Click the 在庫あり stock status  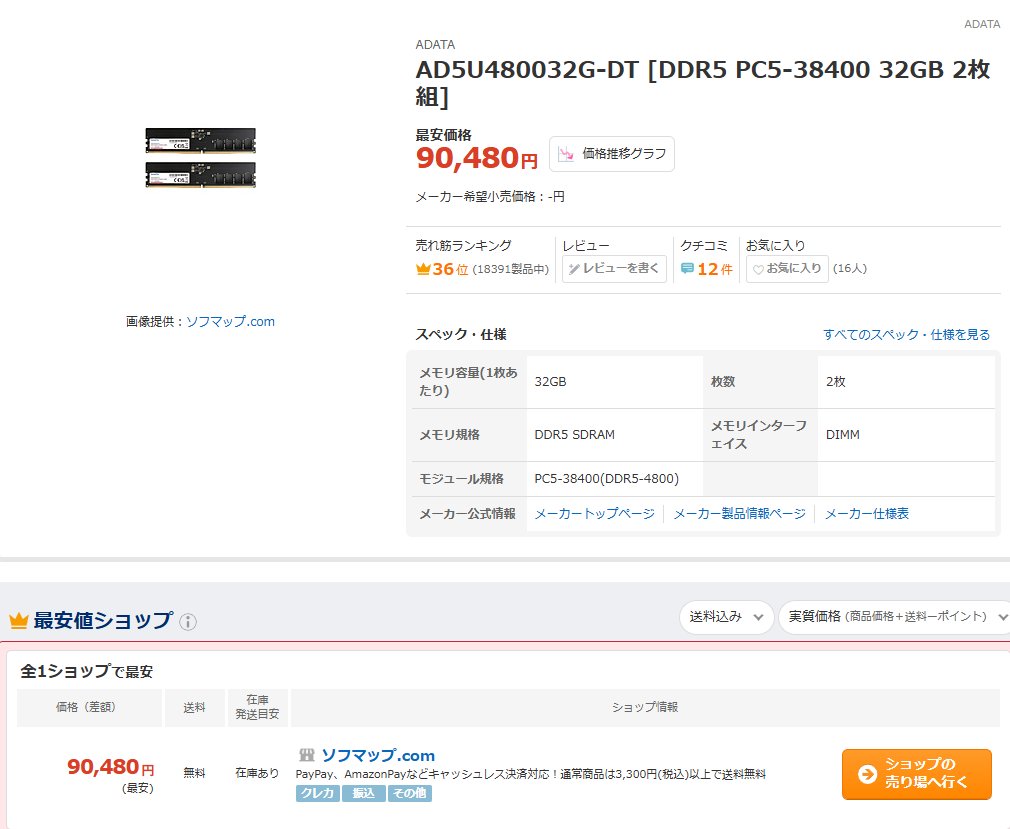(257, 772)
